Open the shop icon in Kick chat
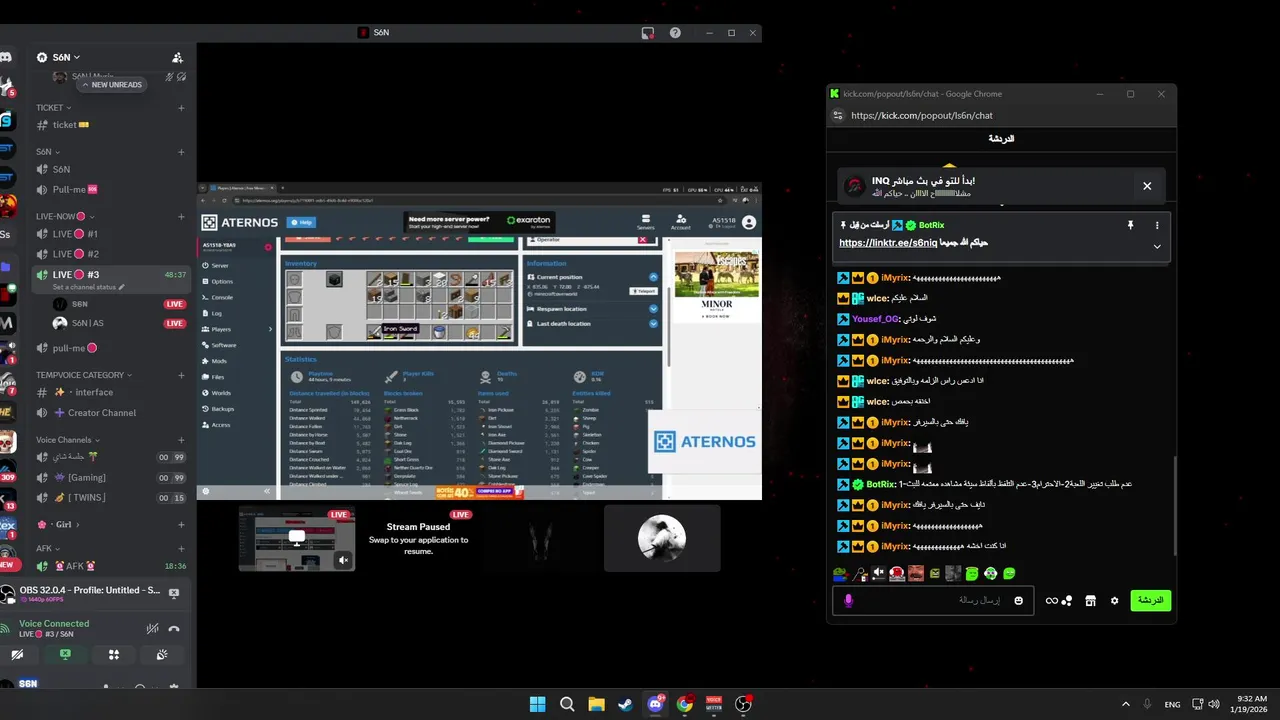This screenshot has width=1280, height=720. (x=1090, y=601)
